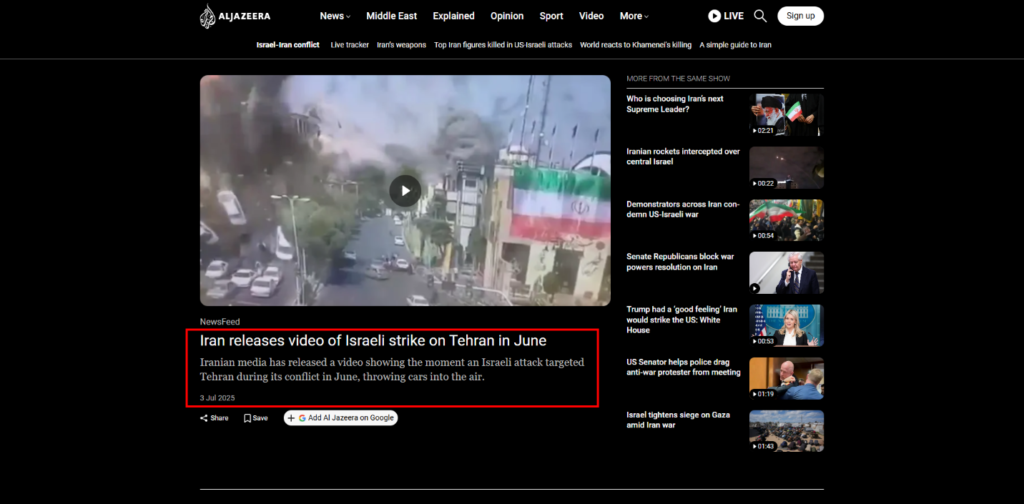Open the Live tracker link
The width and height of the screenshot is (1024, 504).
[x=349, y=45]
